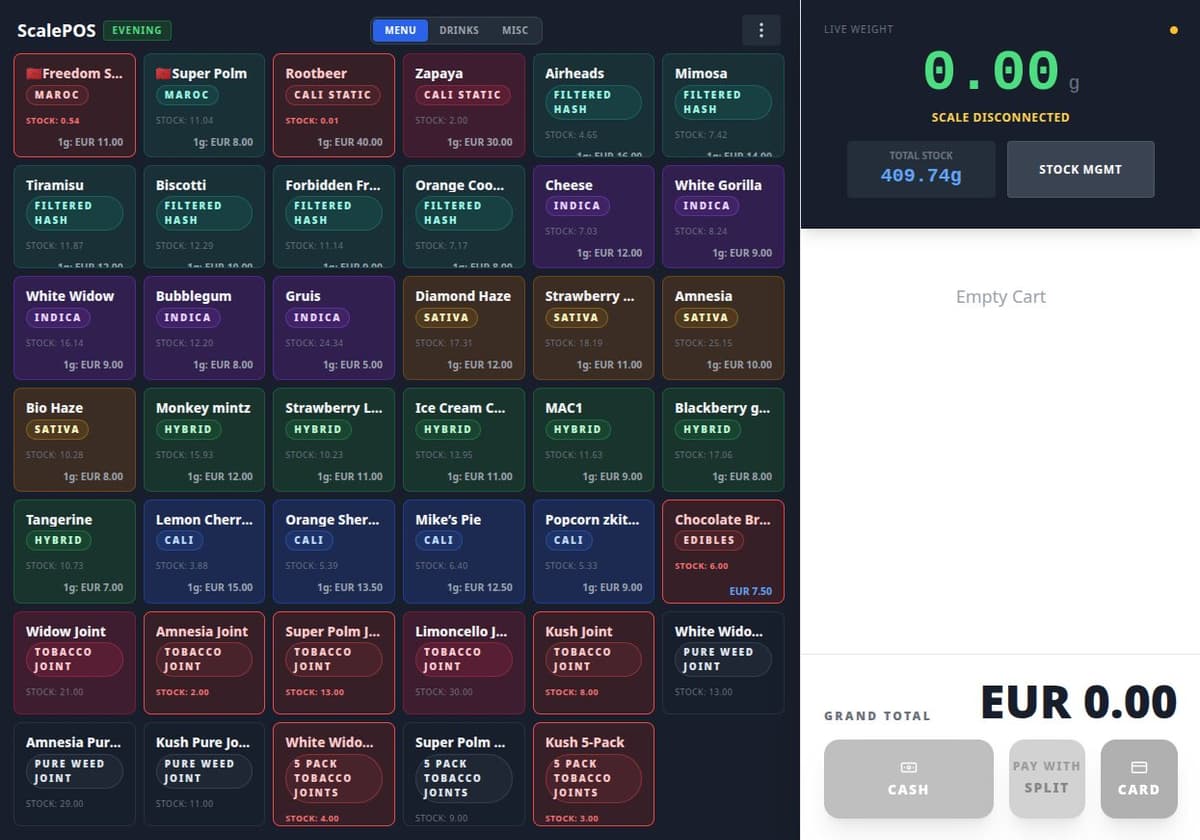Toggle the EVENING shift badge

(x=137, y=30)
